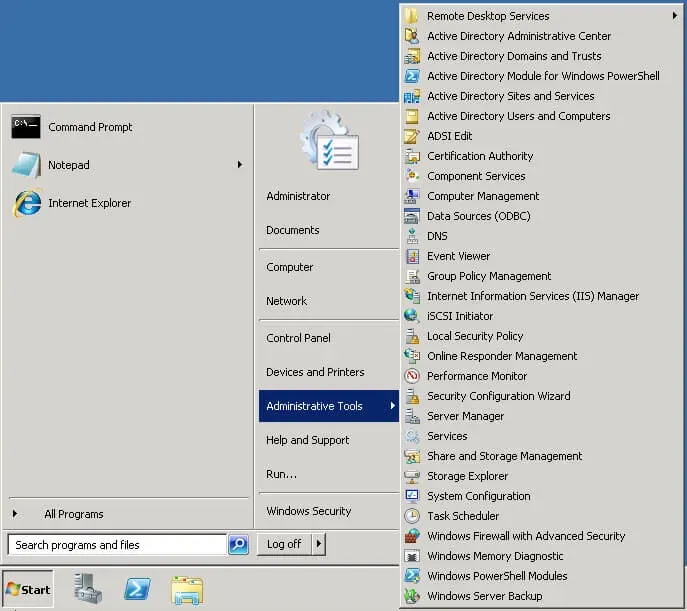Open Server Manager icon in Administrative Tools

point(412,416)
